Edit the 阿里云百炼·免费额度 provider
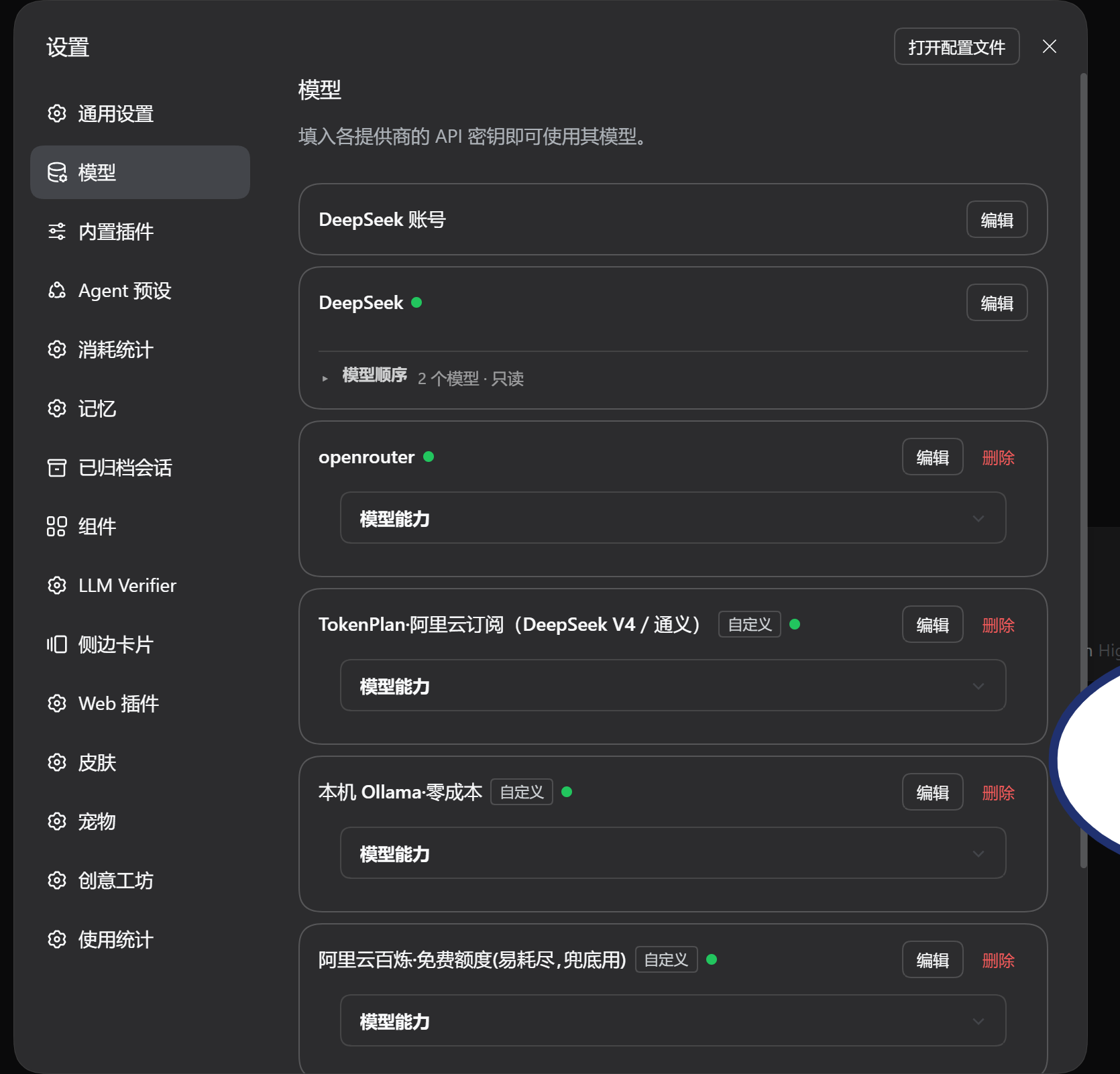This screenshot has height=1074, width=1120. click(x=932, y=959)
